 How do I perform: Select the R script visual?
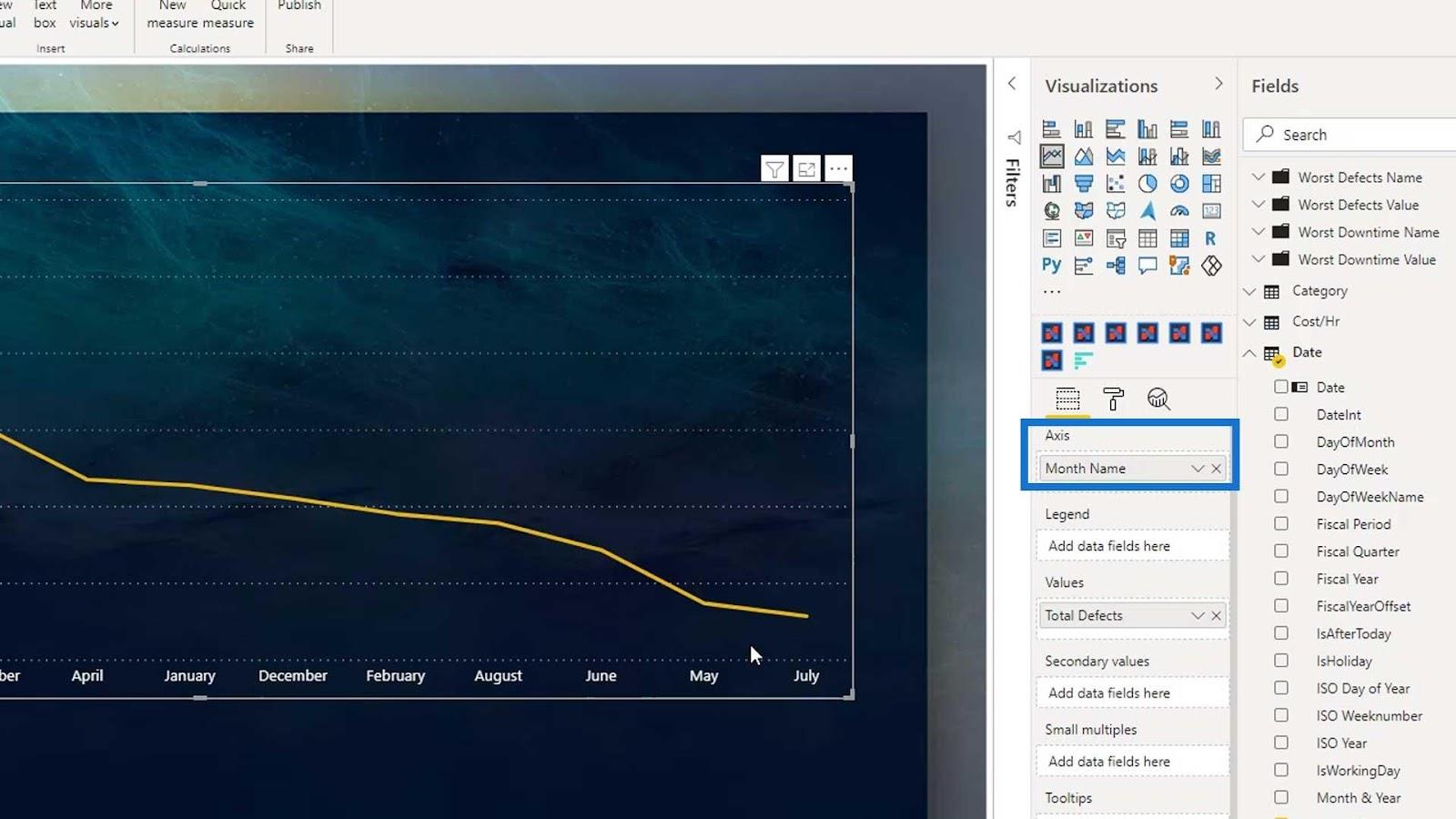[x=1211, y=238]
